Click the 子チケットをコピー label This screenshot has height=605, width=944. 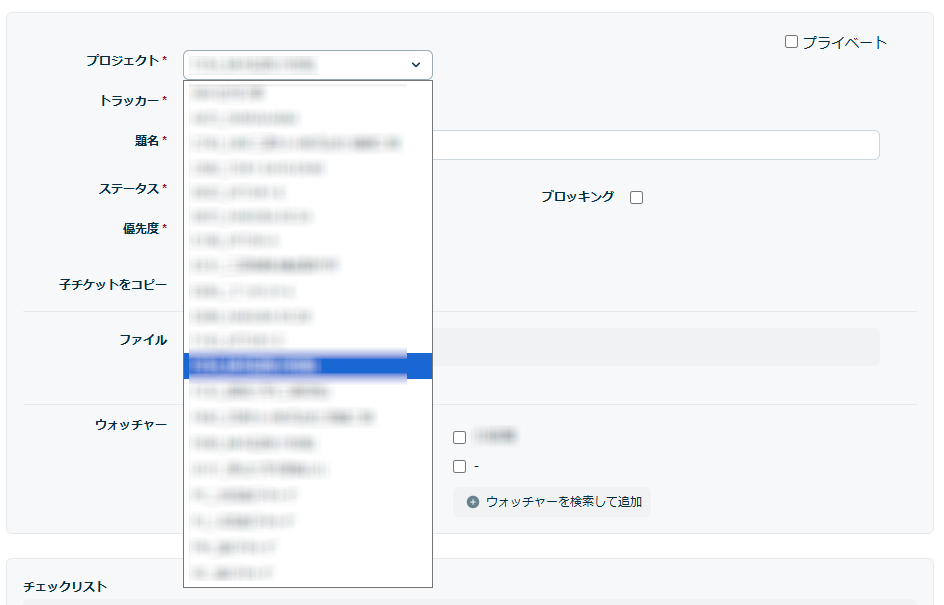tap(113, 285)
